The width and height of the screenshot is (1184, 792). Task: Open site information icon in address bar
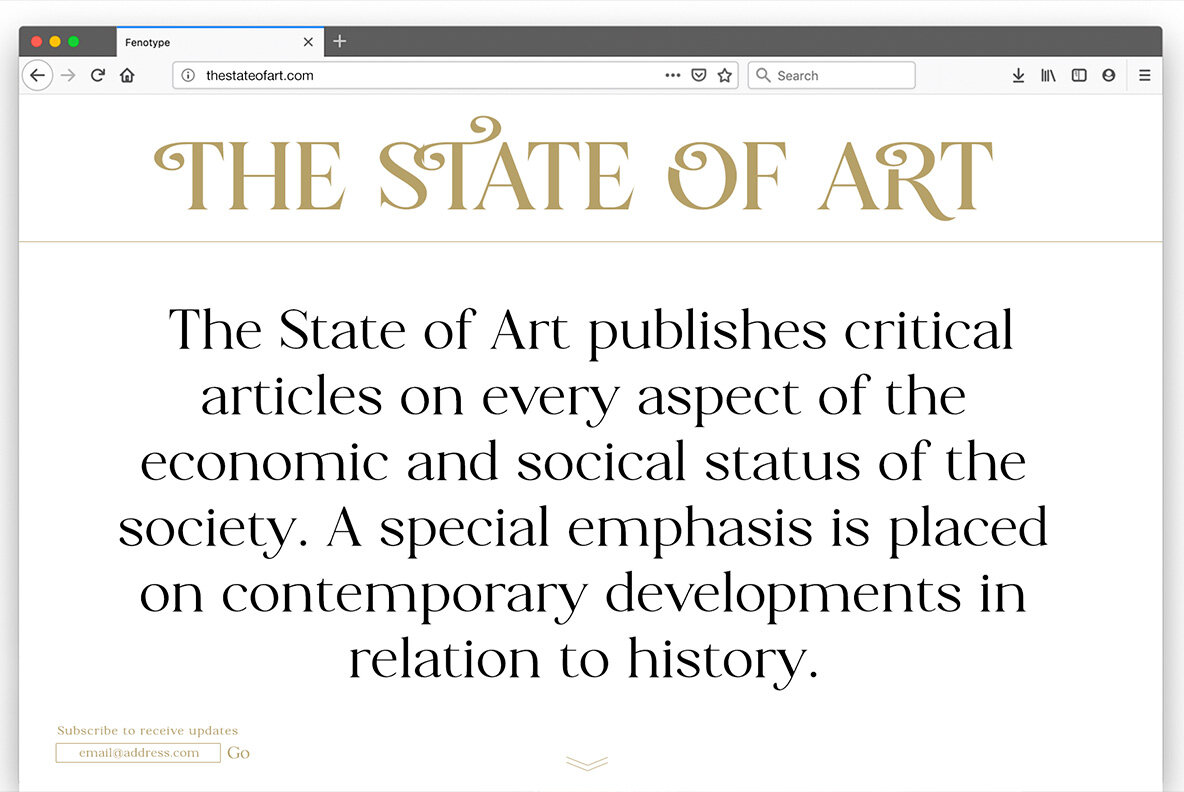pyautogui.click(x=188, y=75)
